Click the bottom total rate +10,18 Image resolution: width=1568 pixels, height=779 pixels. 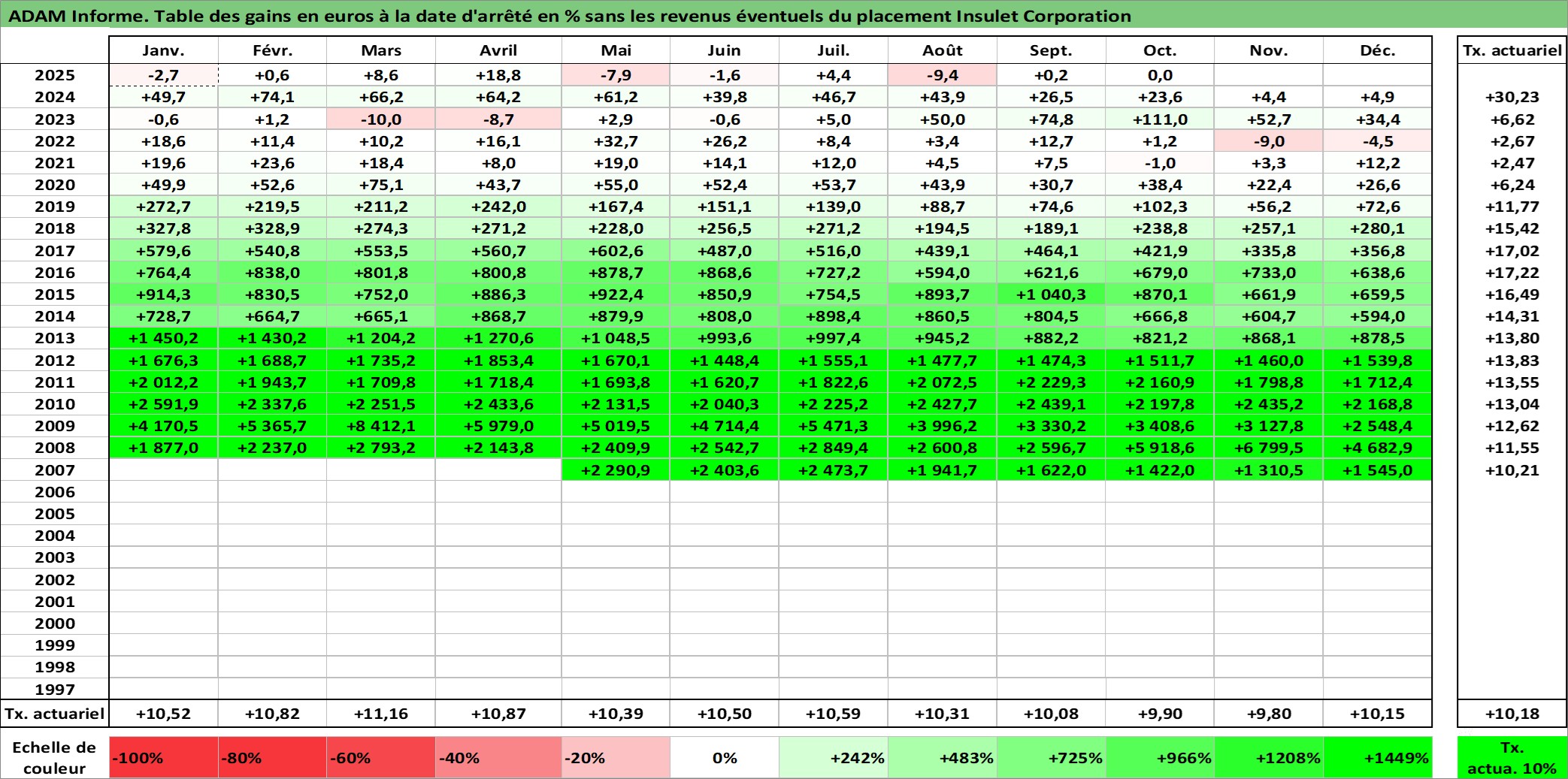[x=1512, y=714]
